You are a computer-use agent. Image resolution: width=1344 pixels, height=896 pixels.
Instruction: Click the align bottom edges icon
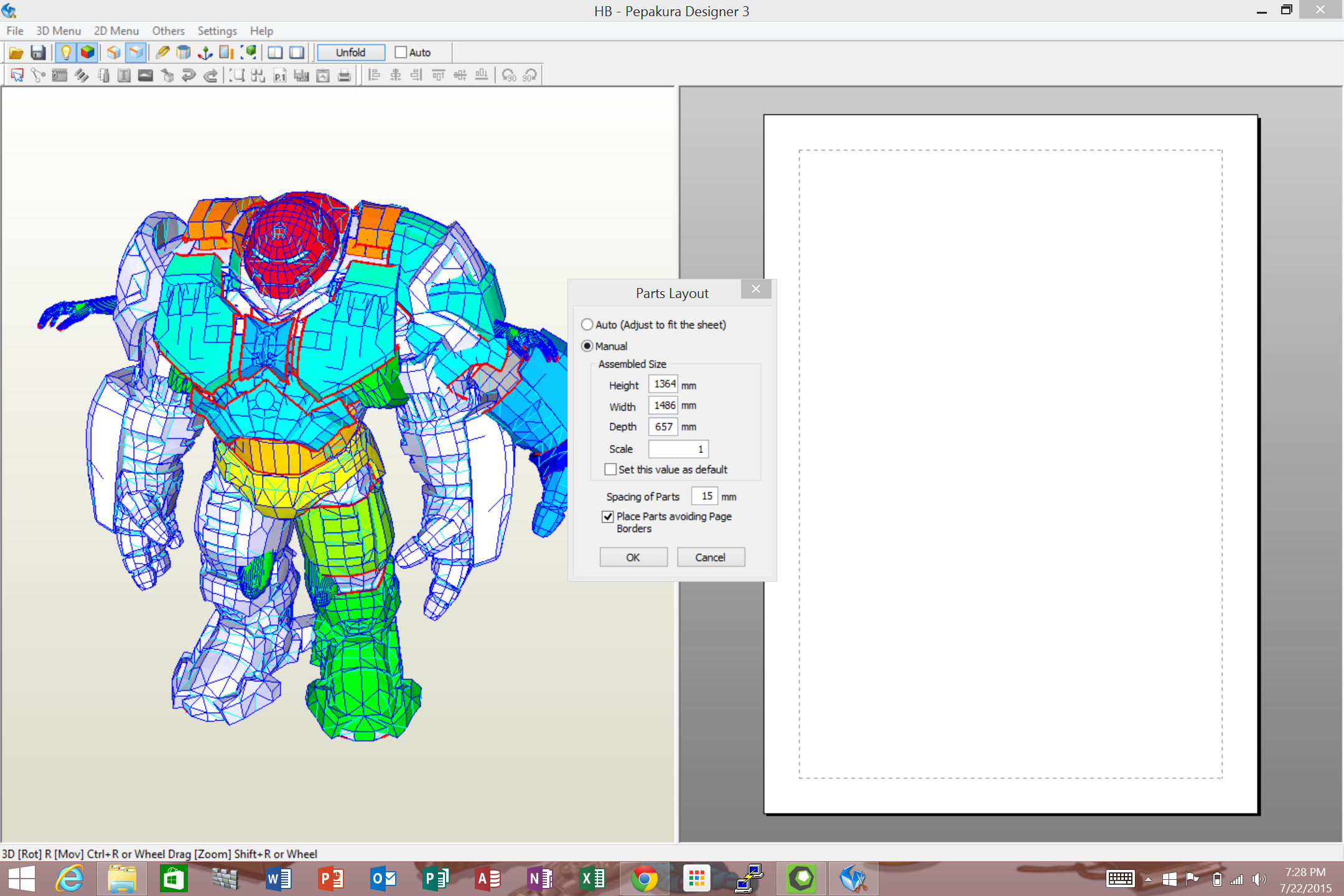coord(482,75)
